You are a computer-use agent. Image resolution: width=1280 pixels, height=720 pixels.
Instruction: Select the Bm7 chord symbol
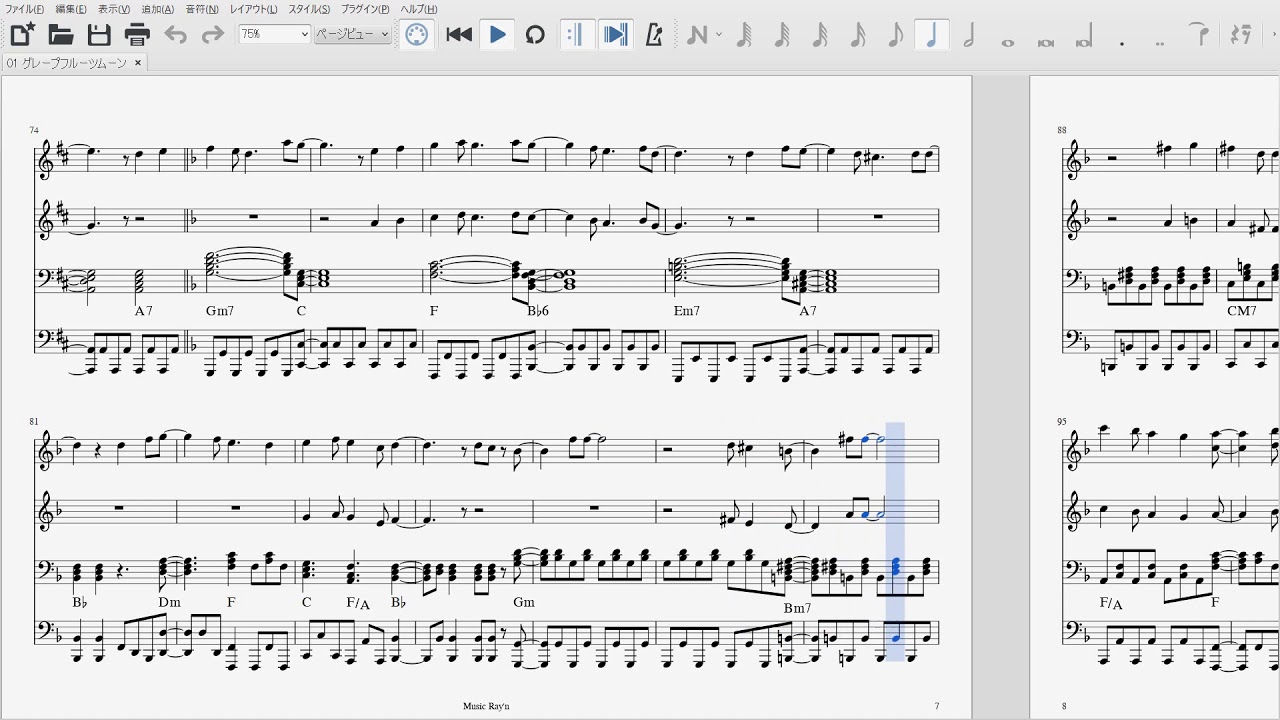797,608
